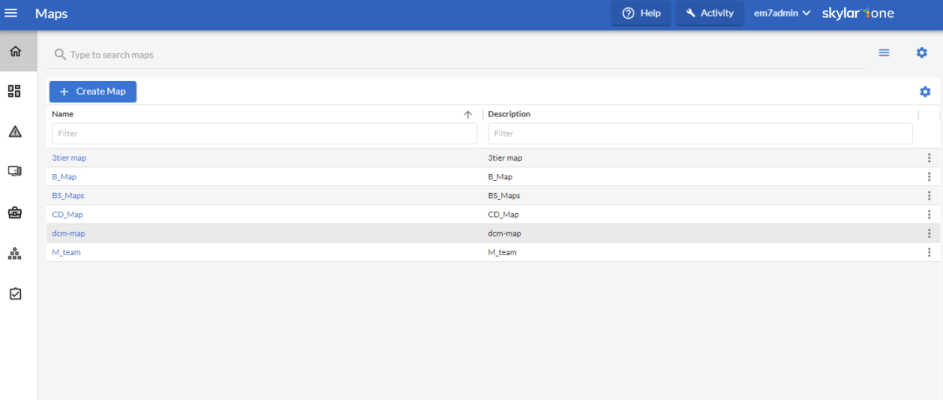This screenshot has height=400, width=943.
Task: Open actions menu for 3tier map row
Action: [929, 158]
